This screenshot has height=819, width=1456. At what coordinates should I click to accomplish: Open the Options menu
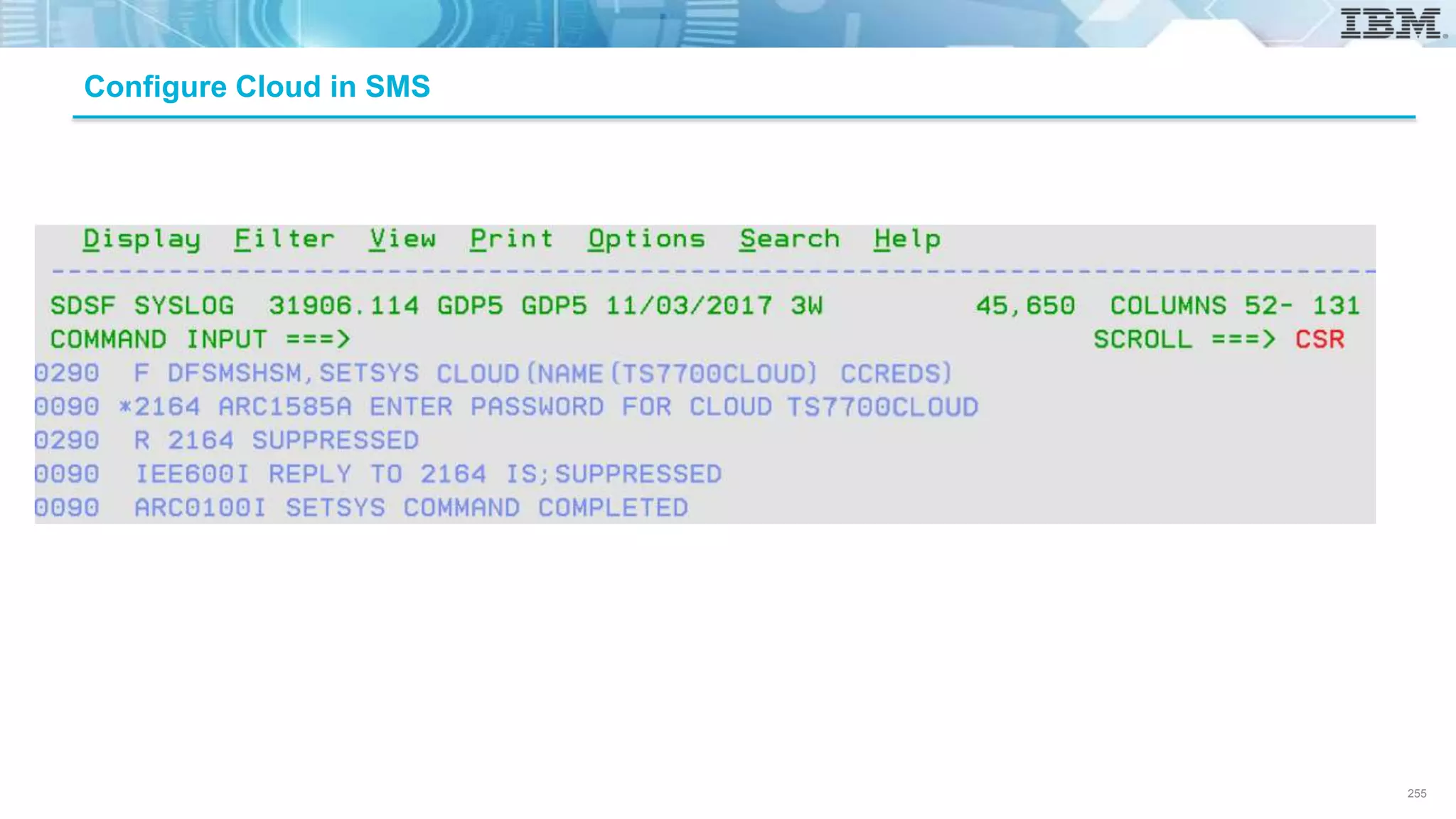646,240
